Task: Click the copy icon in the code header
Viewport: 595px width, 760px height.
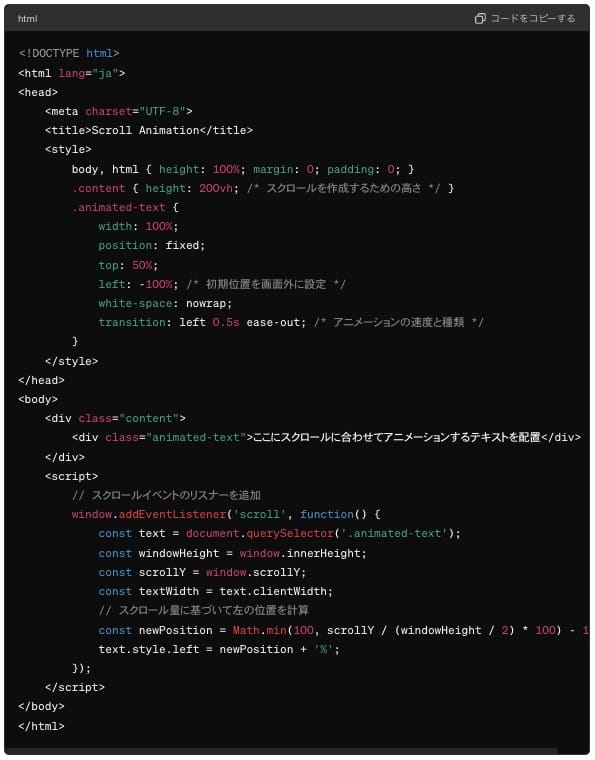Action: click(x=480, y=18)
